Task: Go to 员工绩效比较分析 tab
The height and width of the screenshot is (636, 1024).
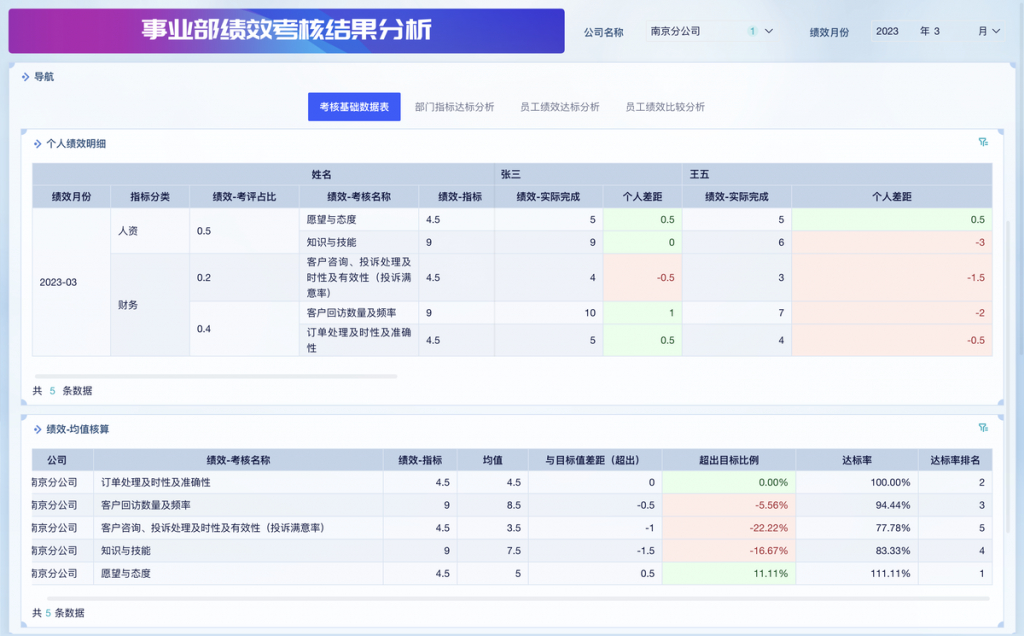Action: pos(665,107)
